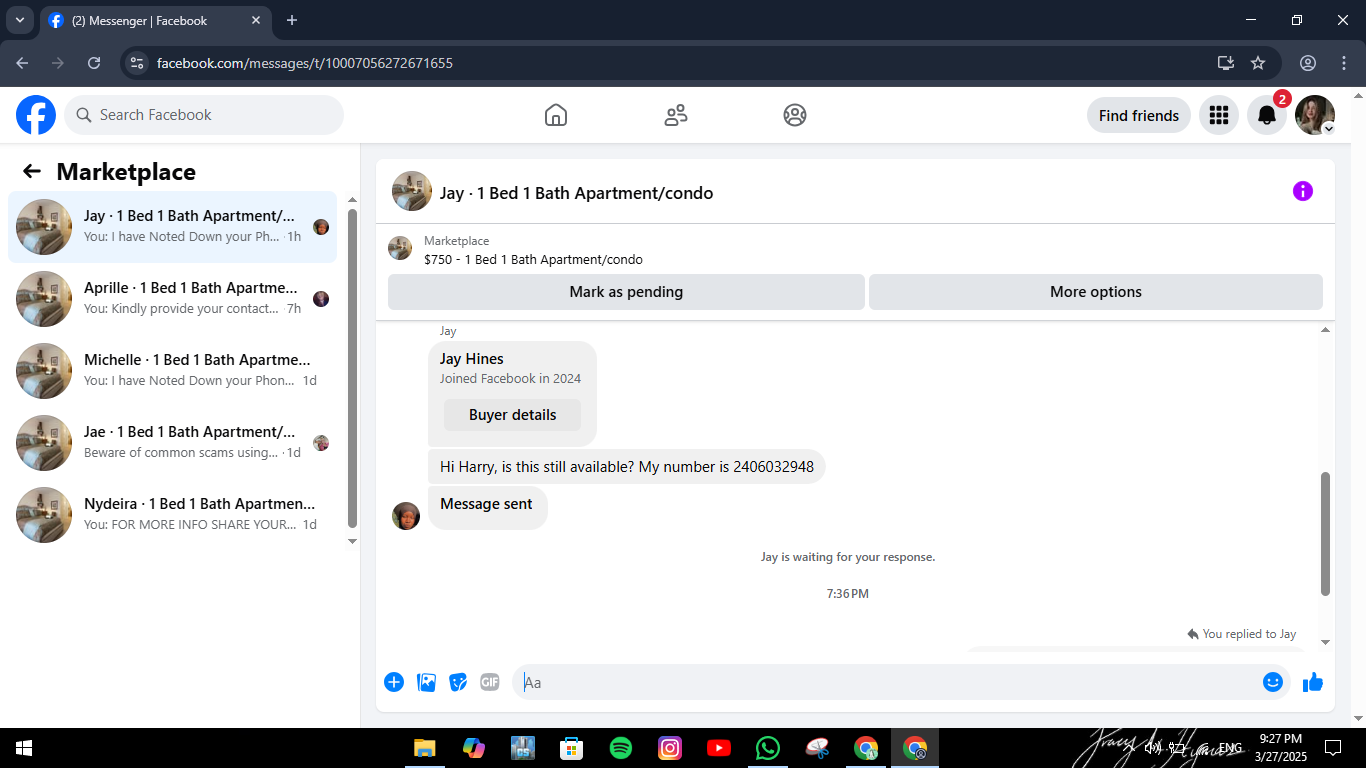1366x768 pixels.
Task: Open the $750 1 Bed 1 Bath listing link
Action: tap(533, 259)
